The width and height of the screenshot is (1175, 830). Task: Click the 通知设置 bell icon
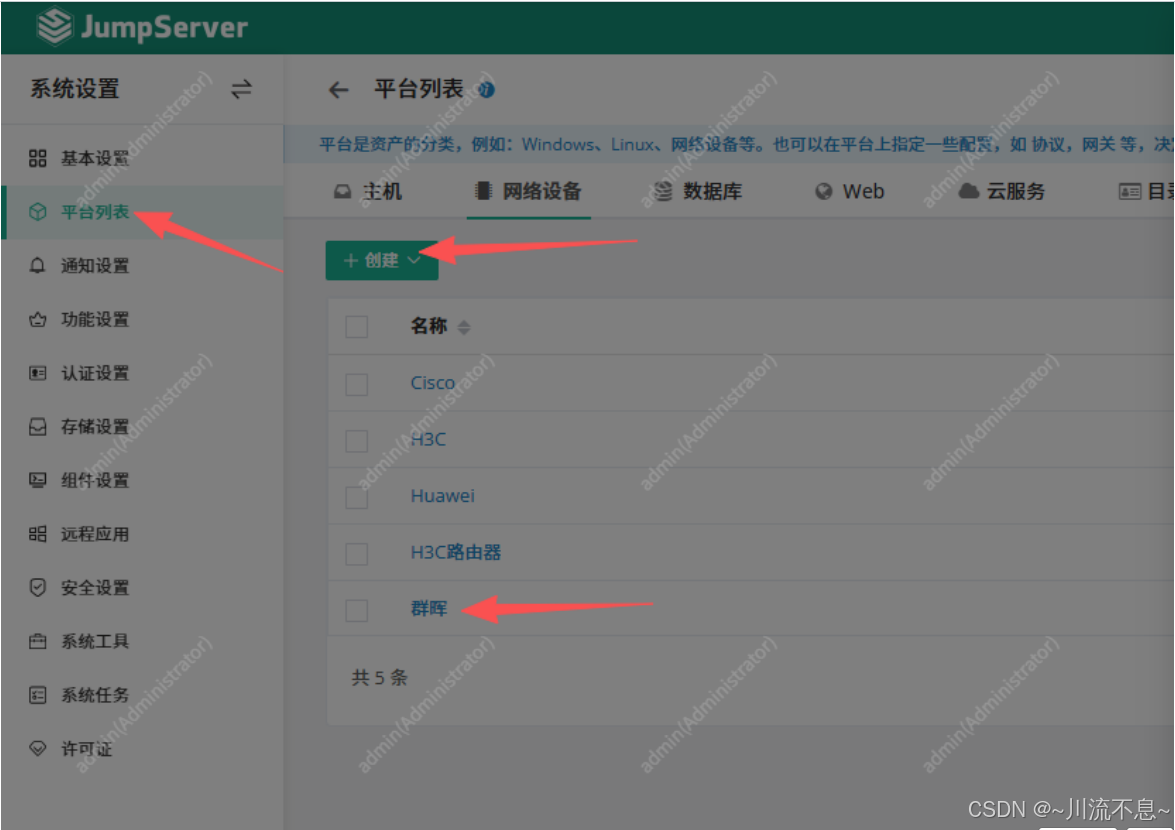pos(37,265)
